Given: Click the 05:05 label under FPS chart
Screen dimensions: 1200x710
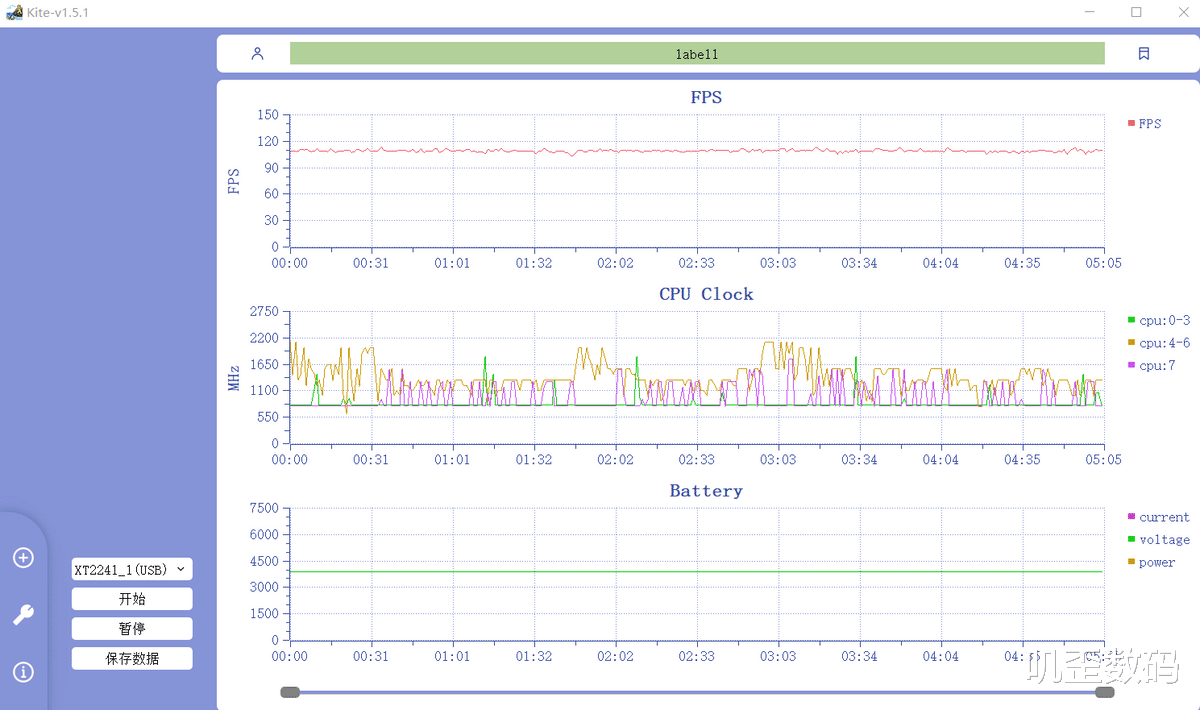Looking at the screenshot, I should pyautogui.click(x=1104, y=263).
